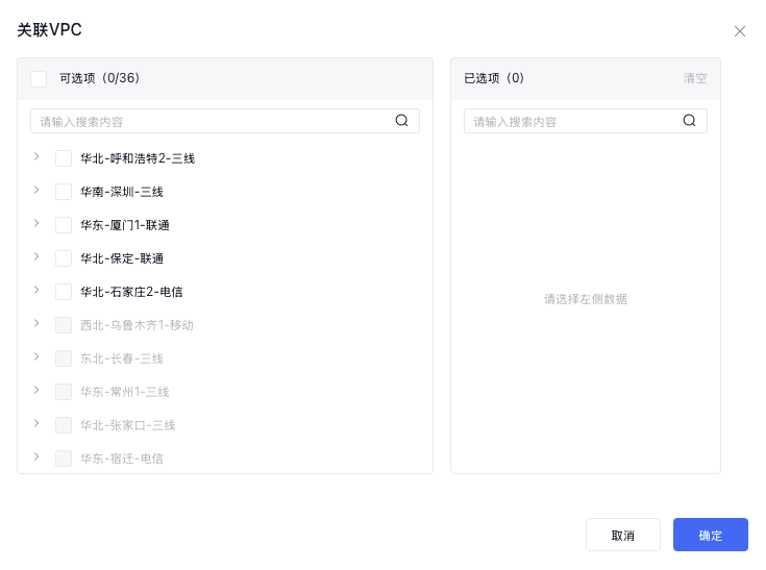Tick the 华东-厦门1-联通 checkbox

[64, 225]
